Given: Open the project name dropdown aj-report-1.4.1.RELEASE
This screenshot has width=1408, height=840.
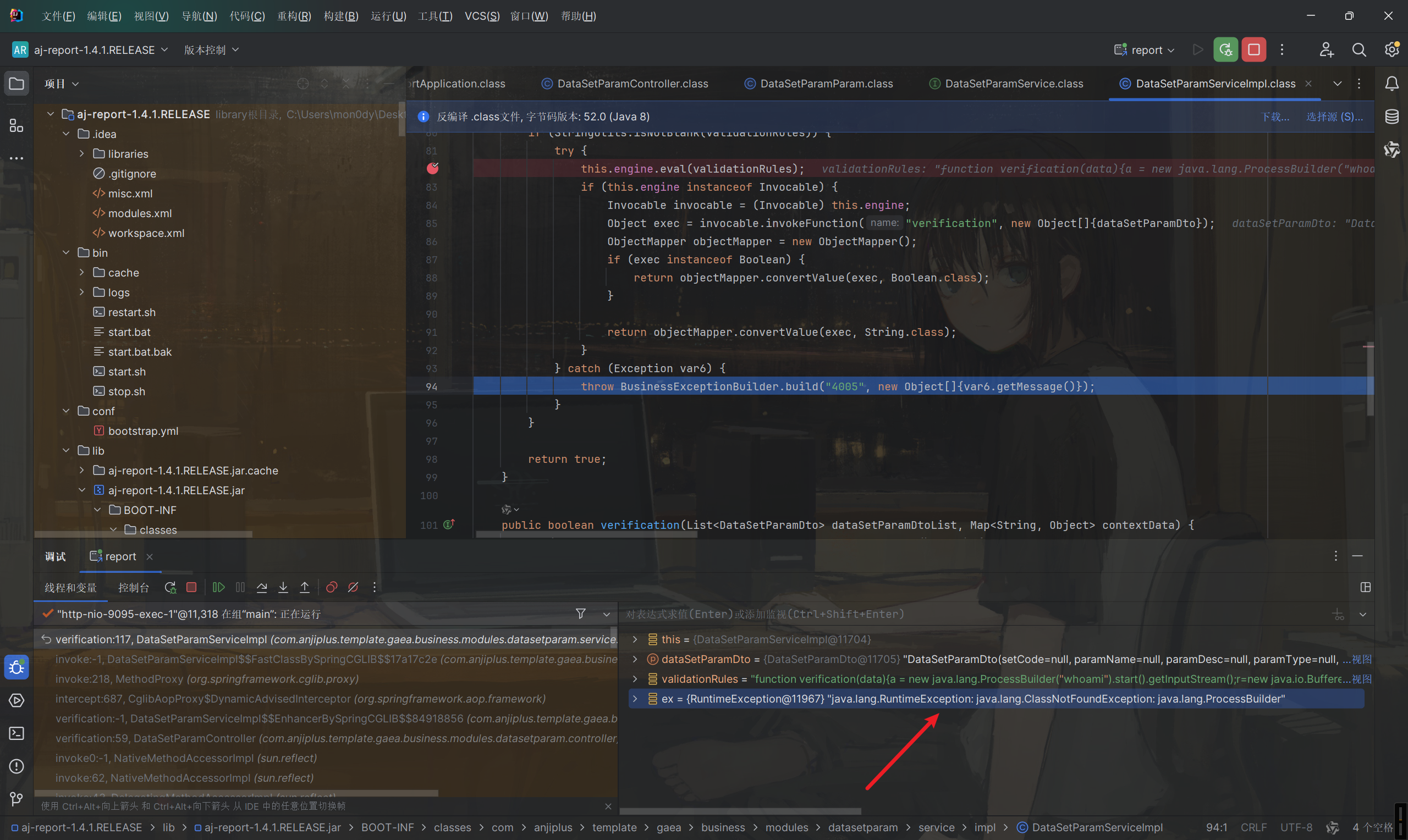Looking at the screenshot, I should point(91,50).
